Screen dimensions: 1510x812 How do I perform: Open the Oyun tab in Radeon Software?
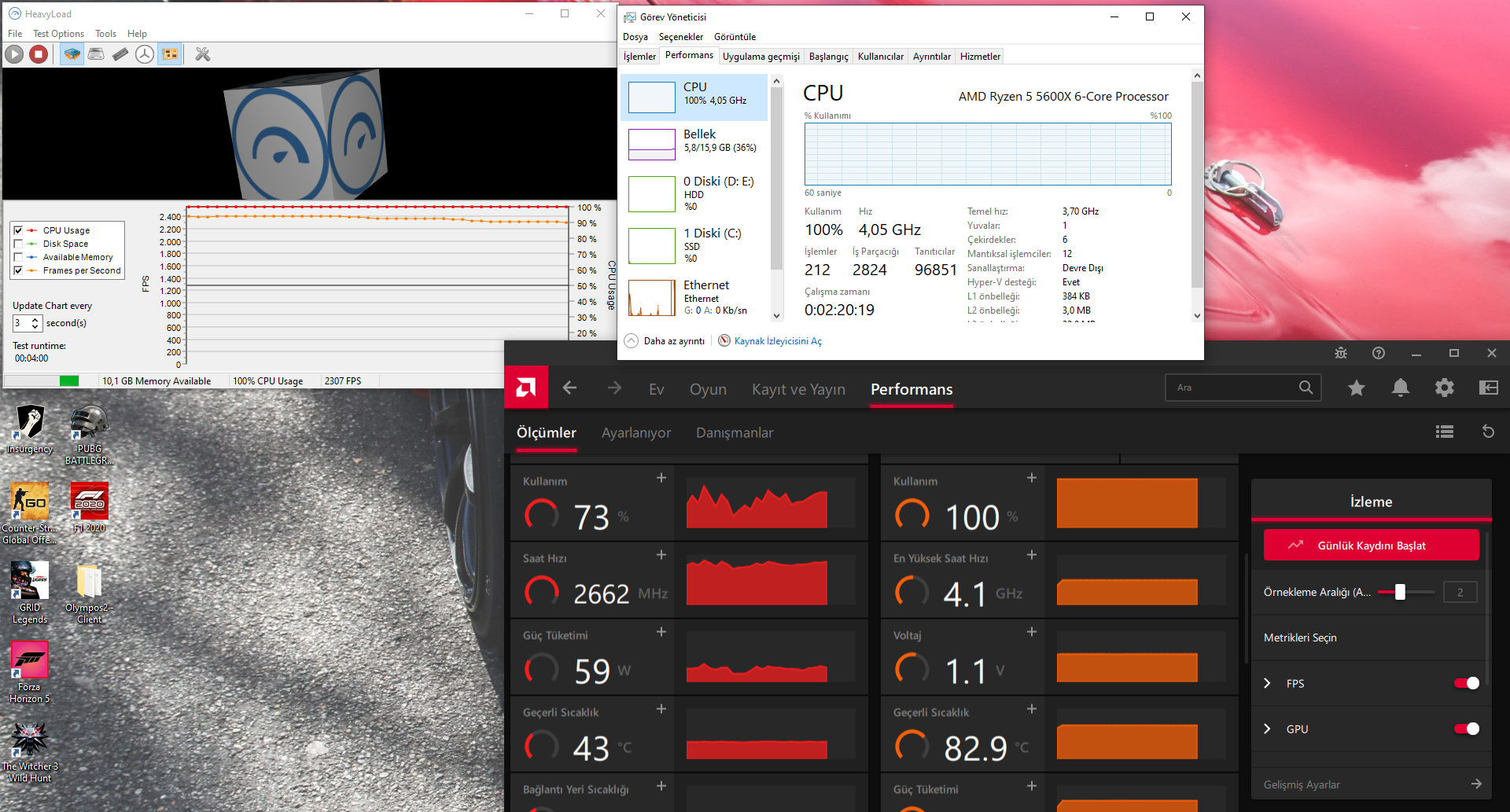(708, 389)
